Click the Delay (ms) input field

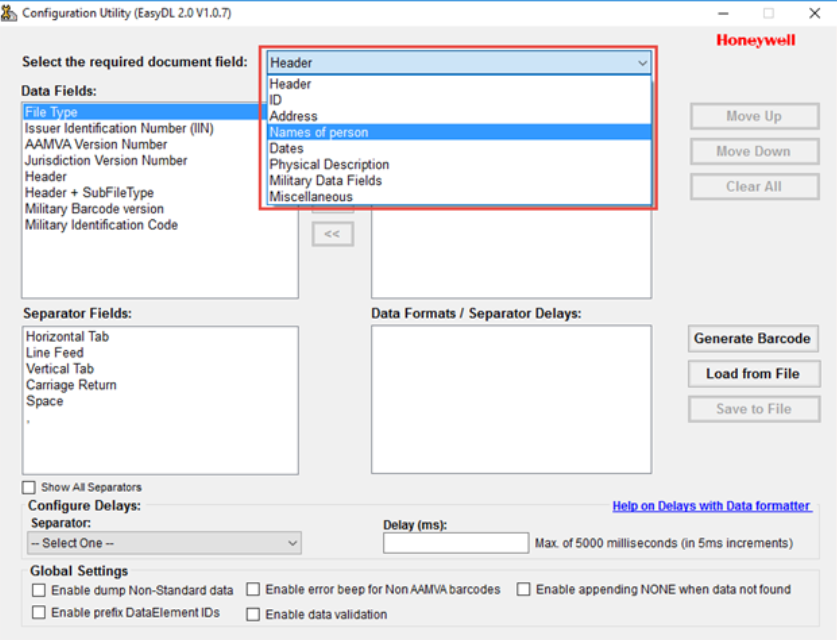click(x=456, y=543)
